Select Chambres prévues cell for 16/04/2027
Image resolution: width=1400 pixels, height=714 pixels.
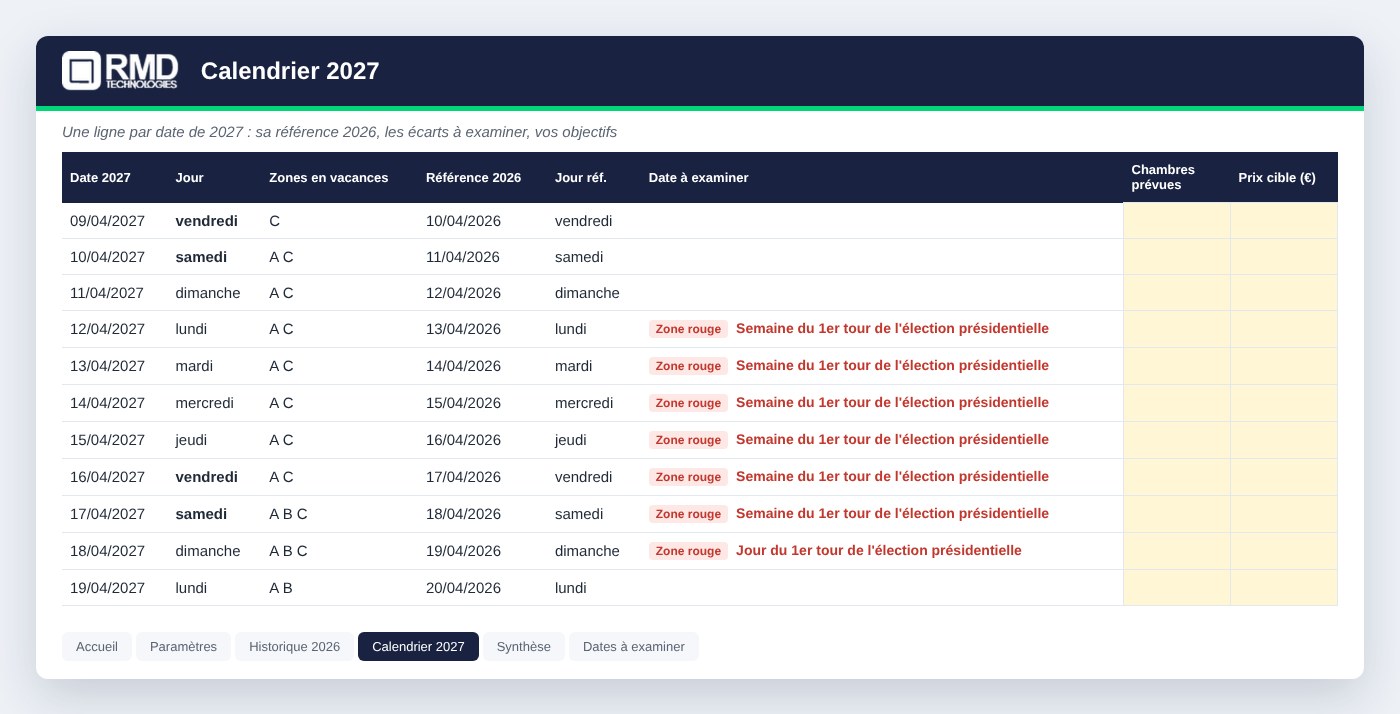[x=1177, y=477]
